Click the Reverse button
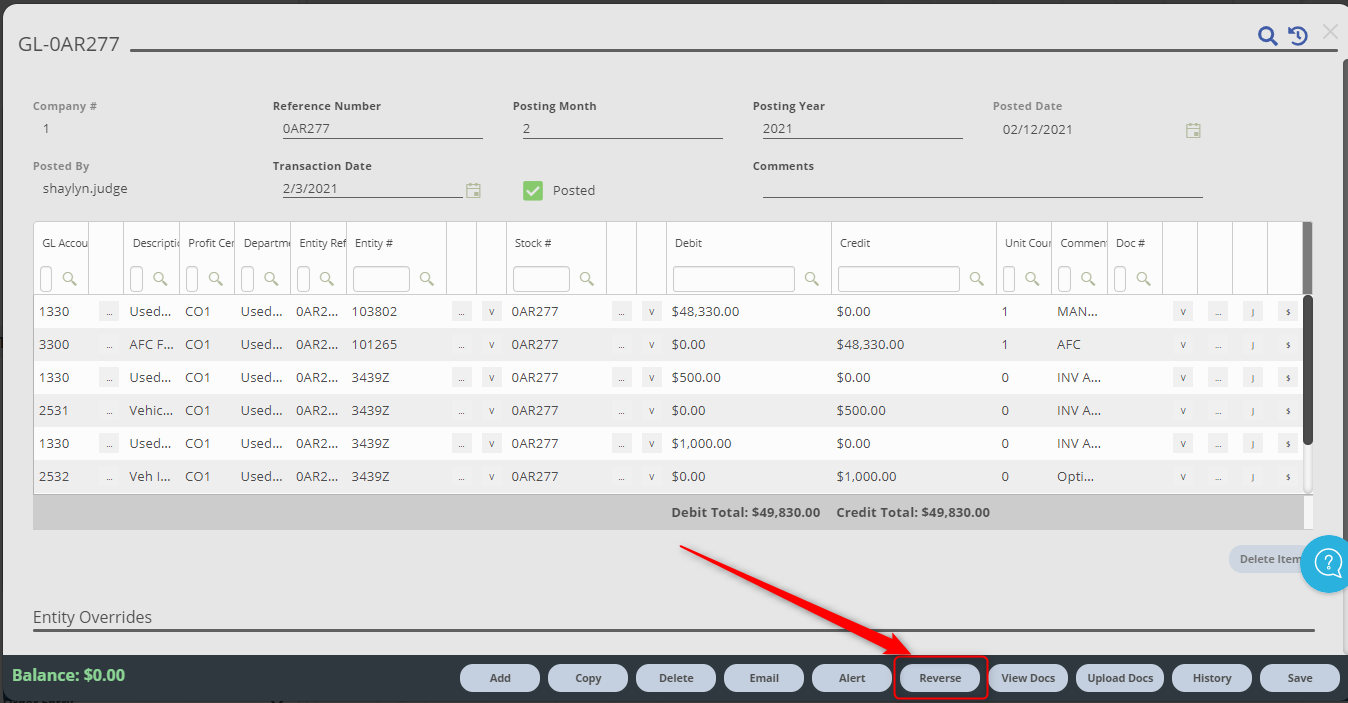 (x=940, y=678)
